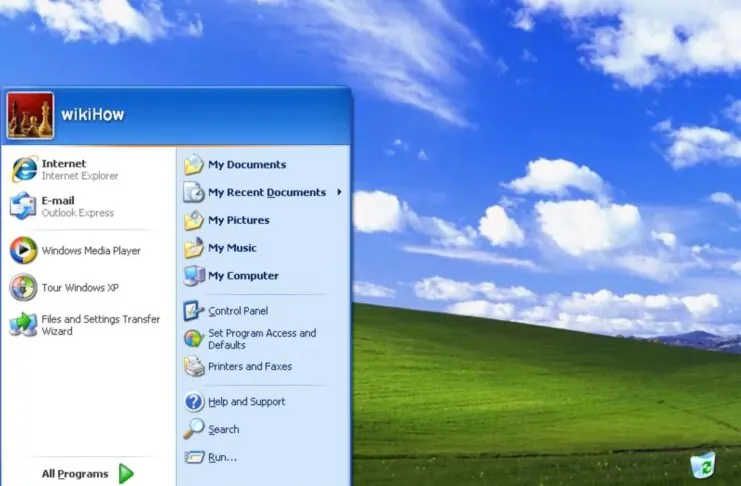Open My Recent Documents label
The width and height of the screenshot is (741, 486).
[267, 192]
